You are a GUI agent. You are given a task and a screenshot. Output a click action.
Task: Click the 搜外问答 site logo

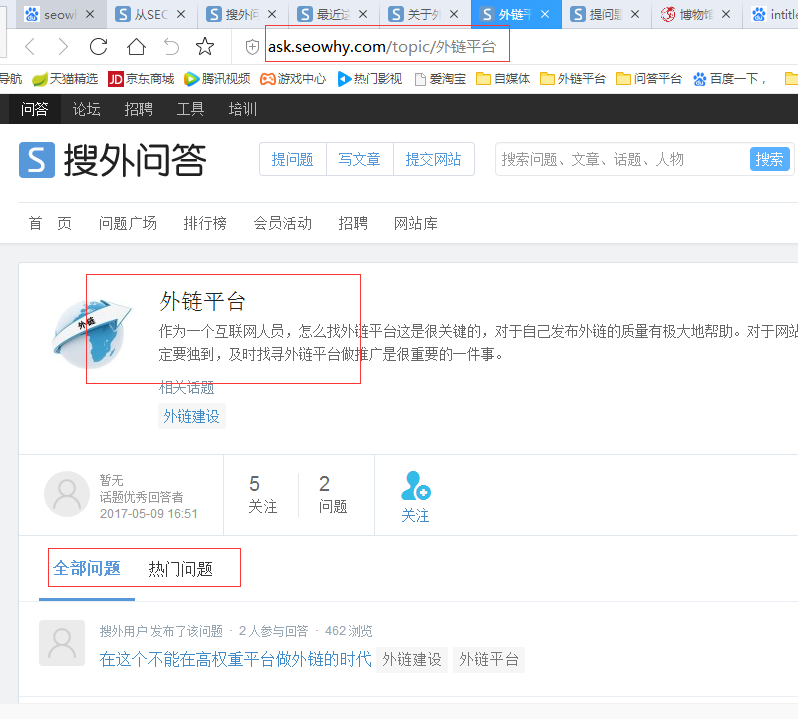113,160
